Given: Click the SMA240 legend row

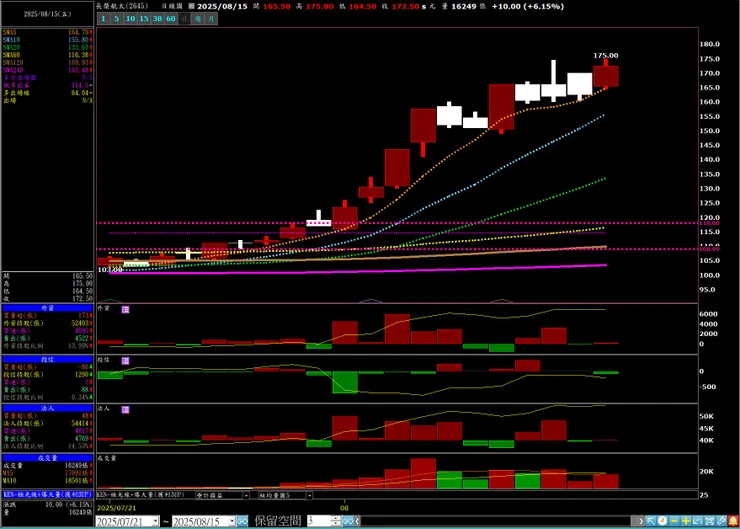Looking at the screenshot, I should [x=47, y=70].
